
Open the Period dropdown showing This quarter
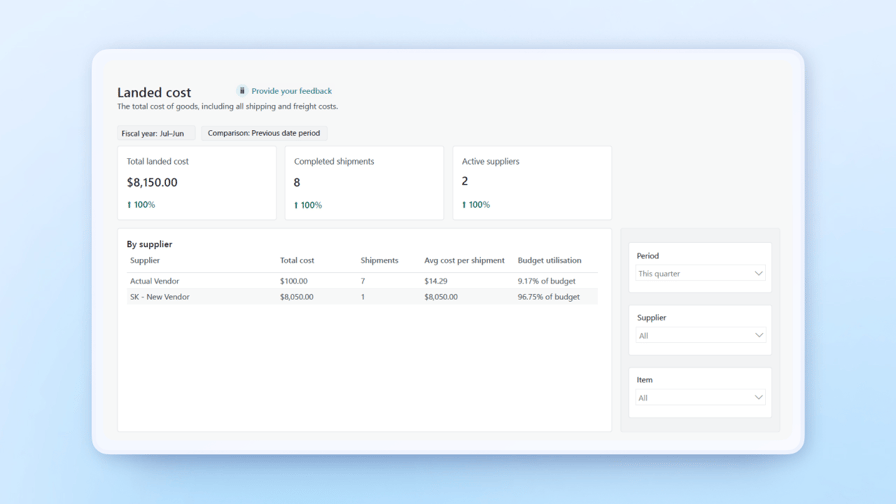(700, 274)
